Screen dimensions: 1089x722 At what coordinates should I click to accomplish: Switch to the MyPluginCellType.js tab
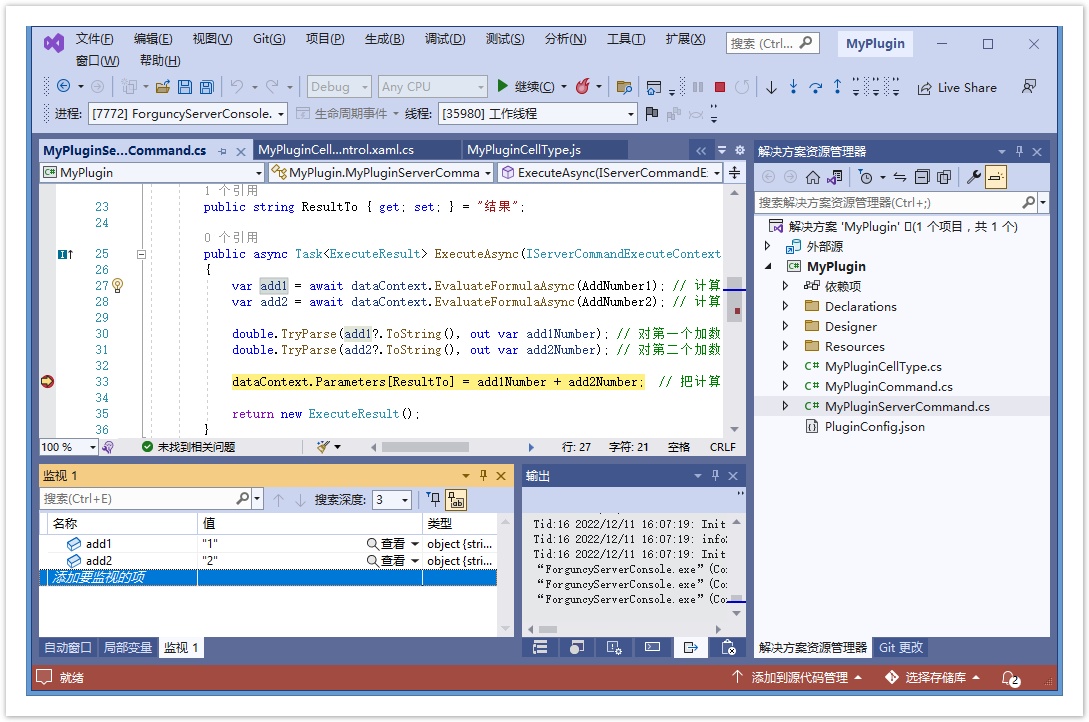click(x=524, y=150)
